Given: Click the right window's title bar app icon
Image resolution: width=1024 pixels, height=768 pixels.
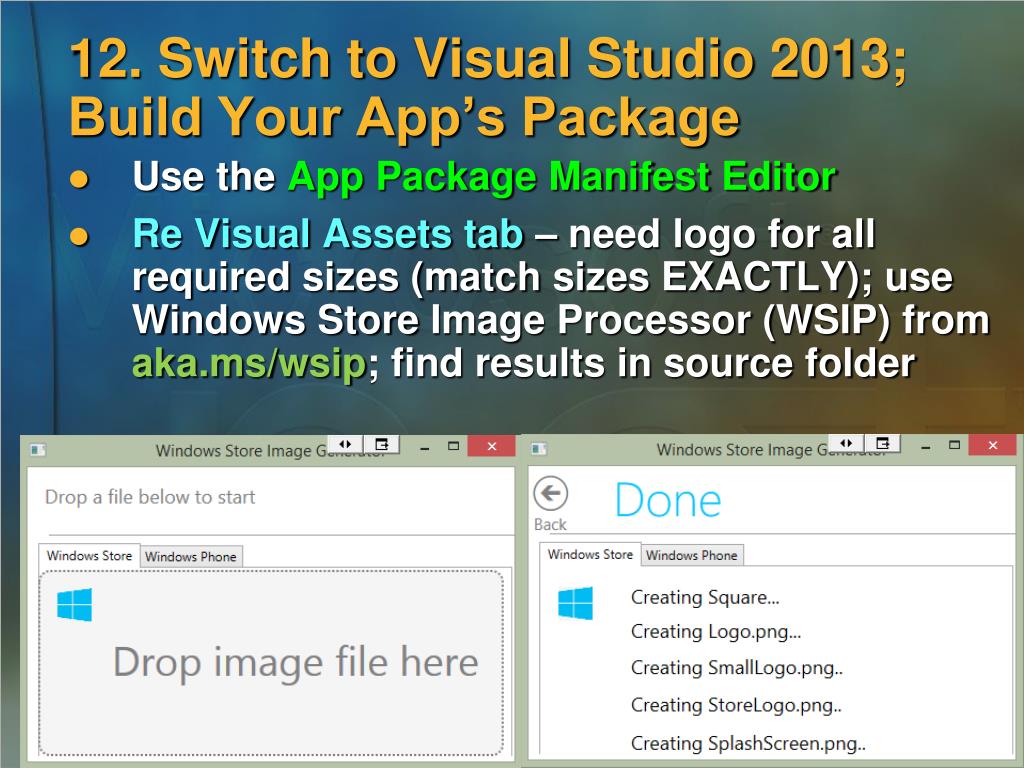Looking at the screenshot, I should tap(539, 449).
